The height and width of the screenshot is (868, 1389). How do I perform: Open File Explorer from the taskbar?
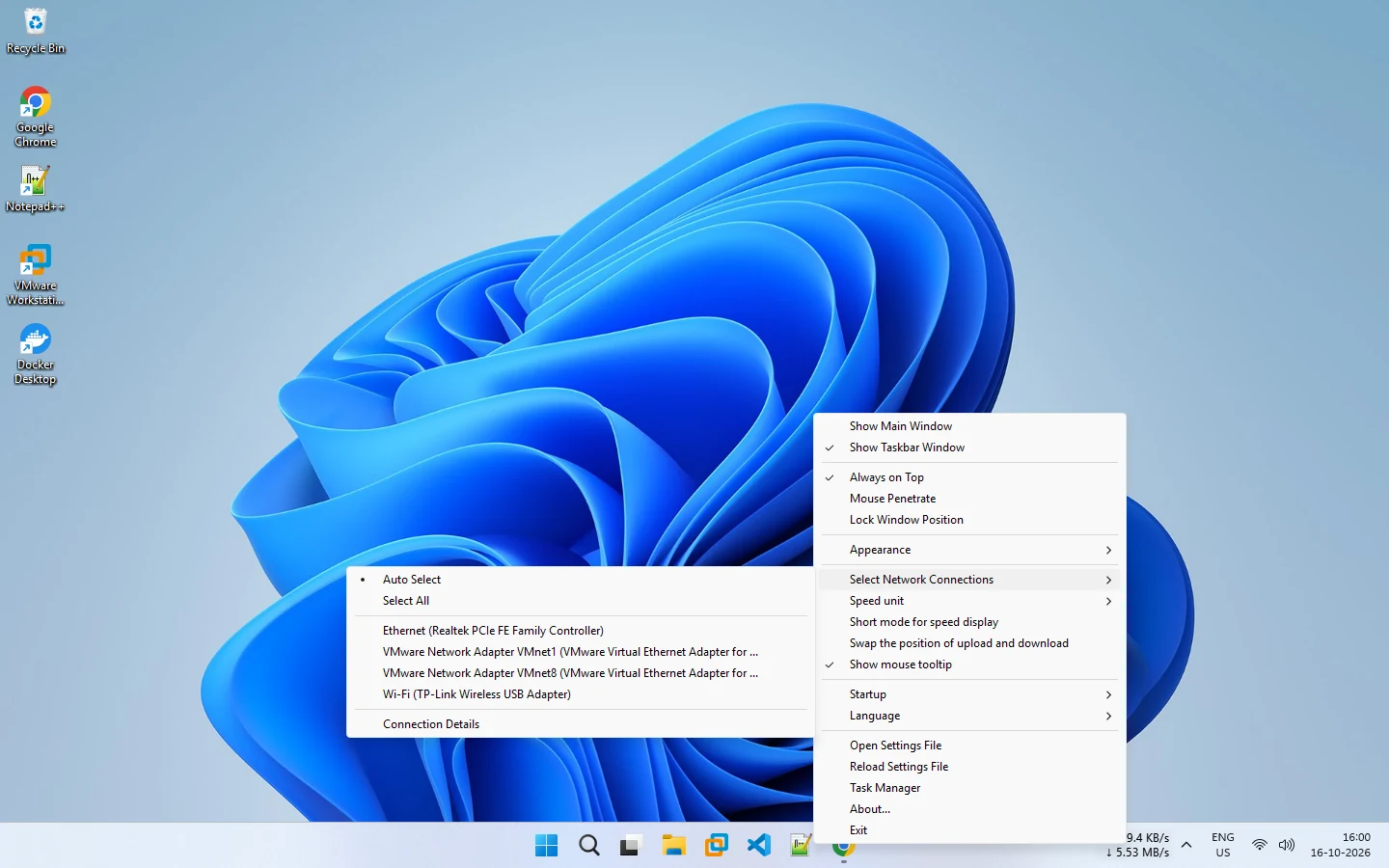(673, 846)
